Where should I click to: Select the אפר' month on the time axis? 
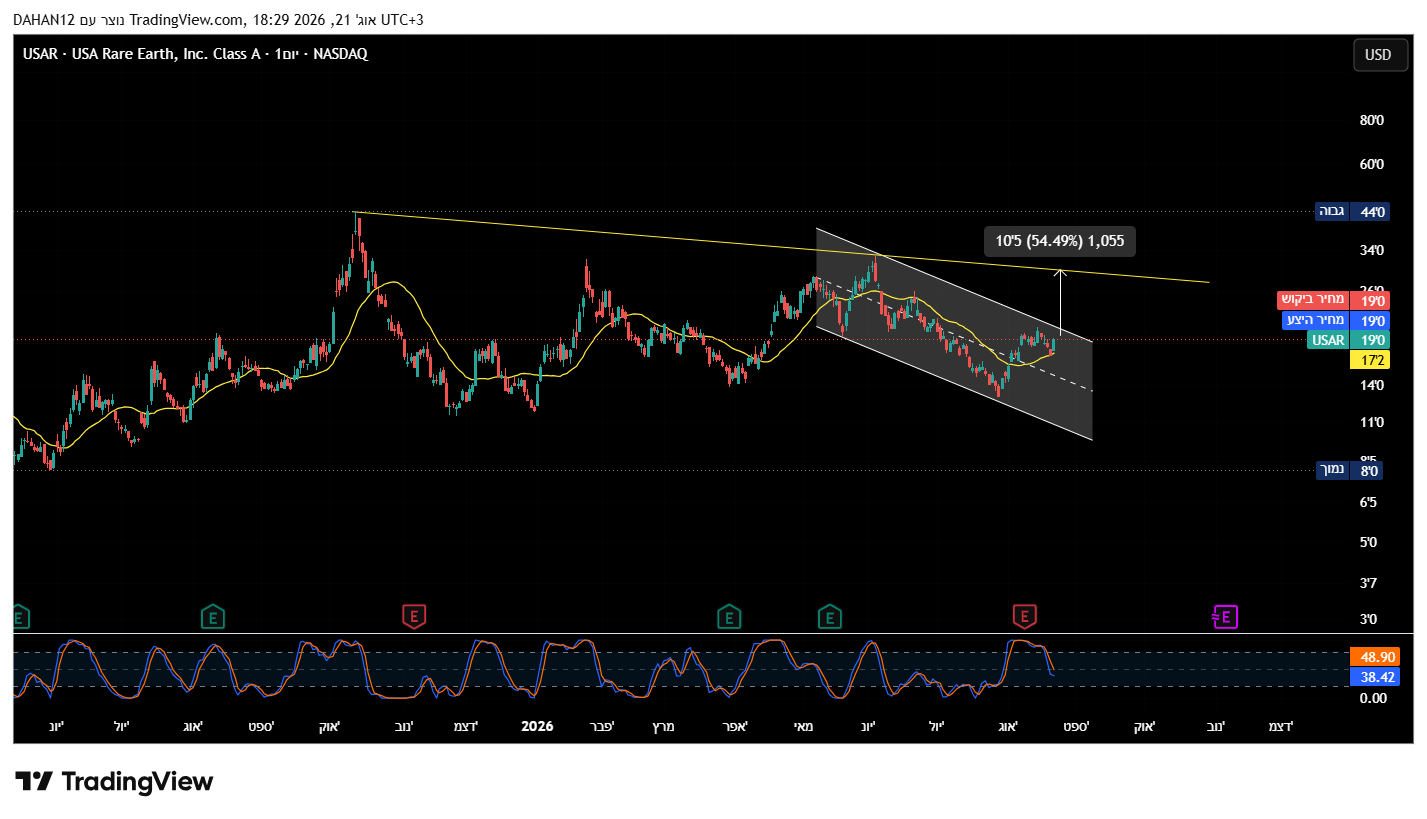736,726
